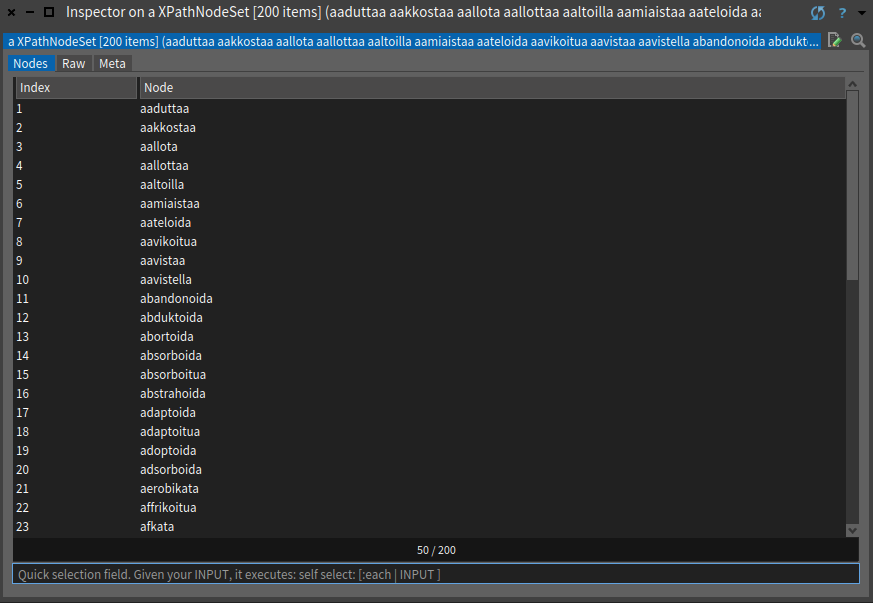Screen dimensions: 873x603
Task: Switch to the Meta tab
Action: (x=112, y=63)
